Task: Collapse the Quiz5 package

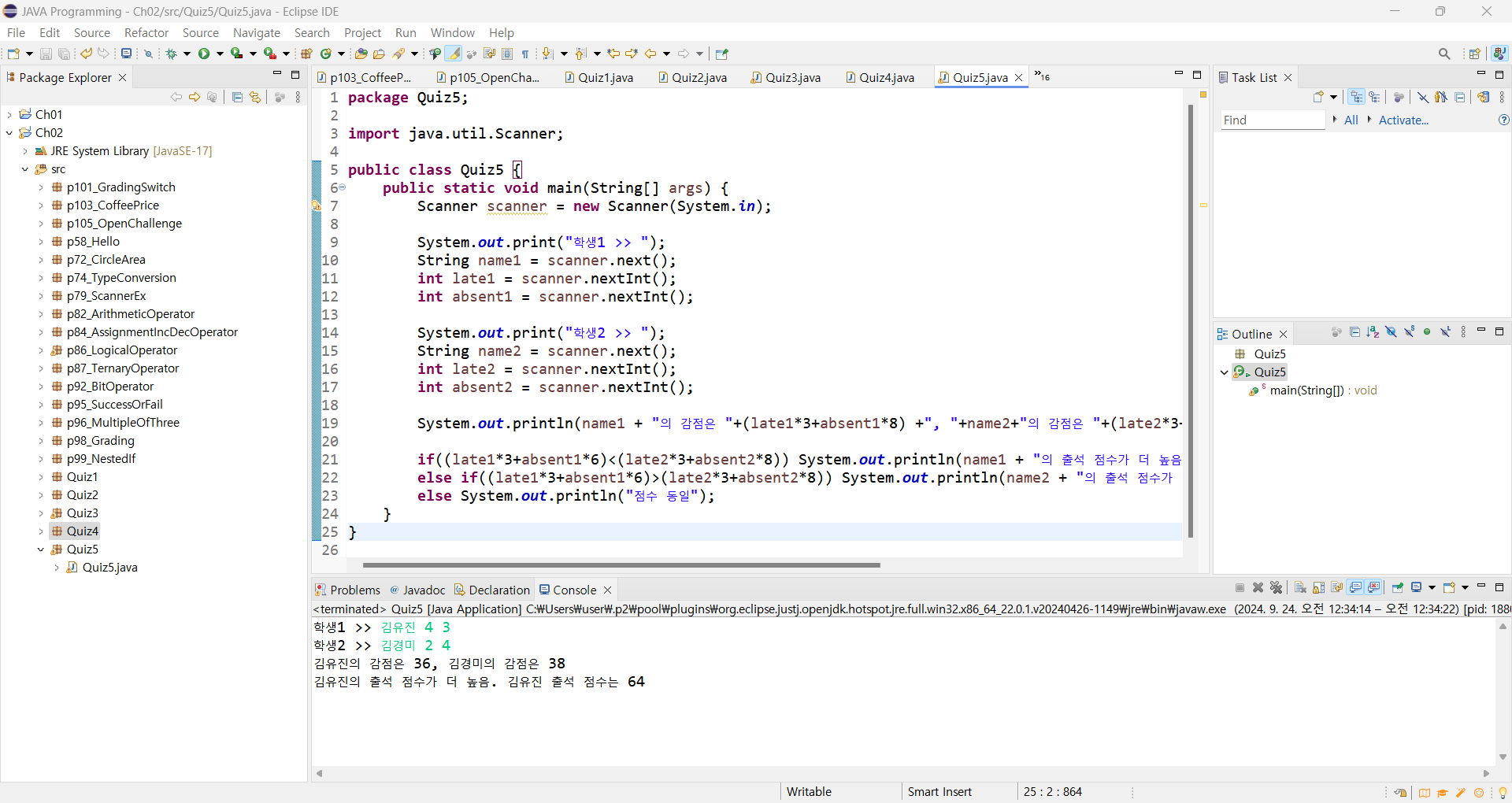Action: pyautogui.click(x=41, y=550)
